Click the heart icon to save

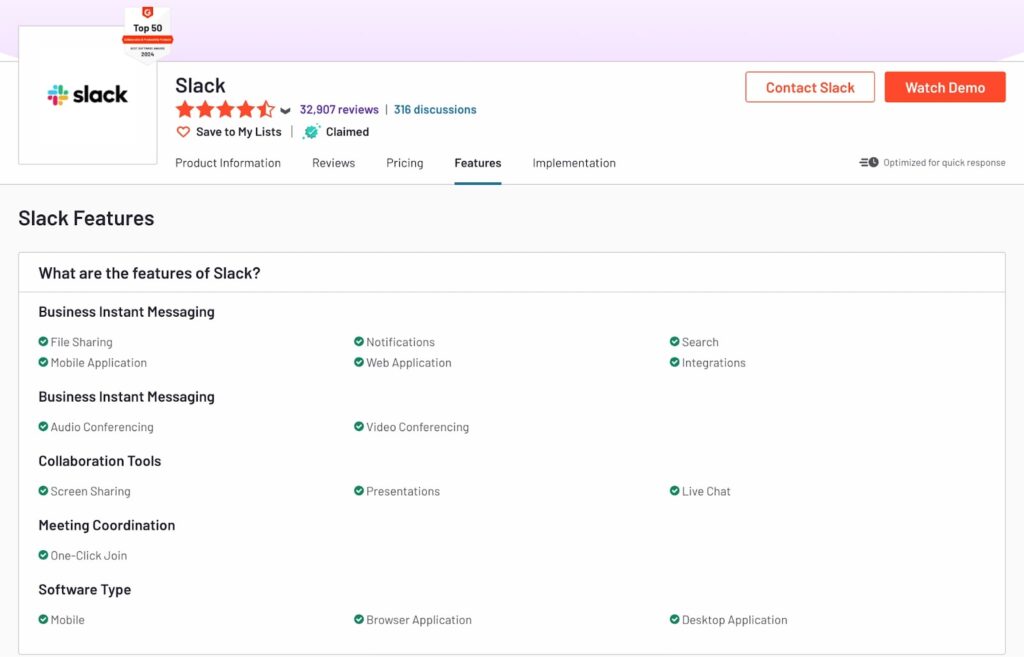(x=183, y=132)
